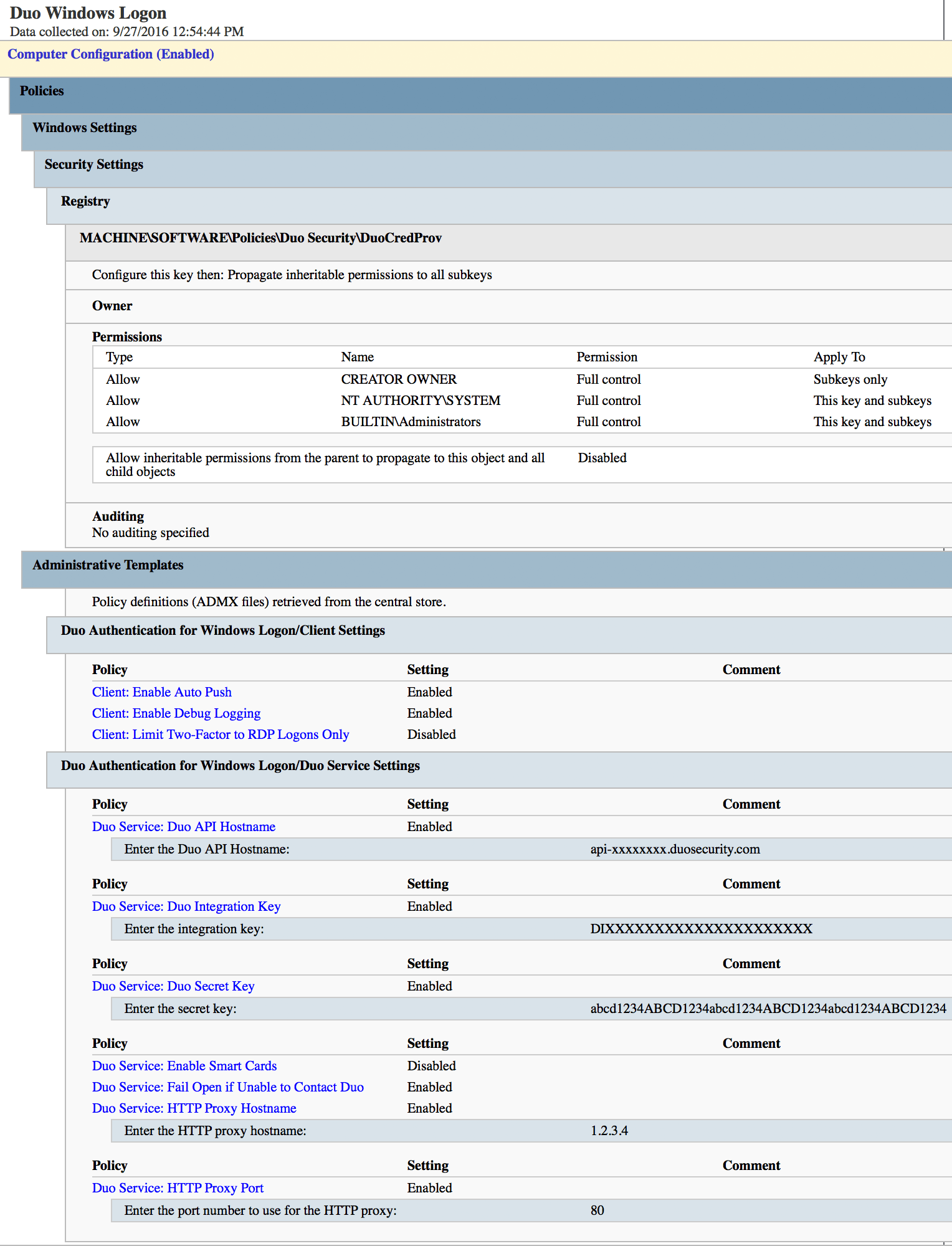Open Fail Open if Unable to Contact Duo
952x1246 pixels.
pyautogui.click(x=227, y=1087)
